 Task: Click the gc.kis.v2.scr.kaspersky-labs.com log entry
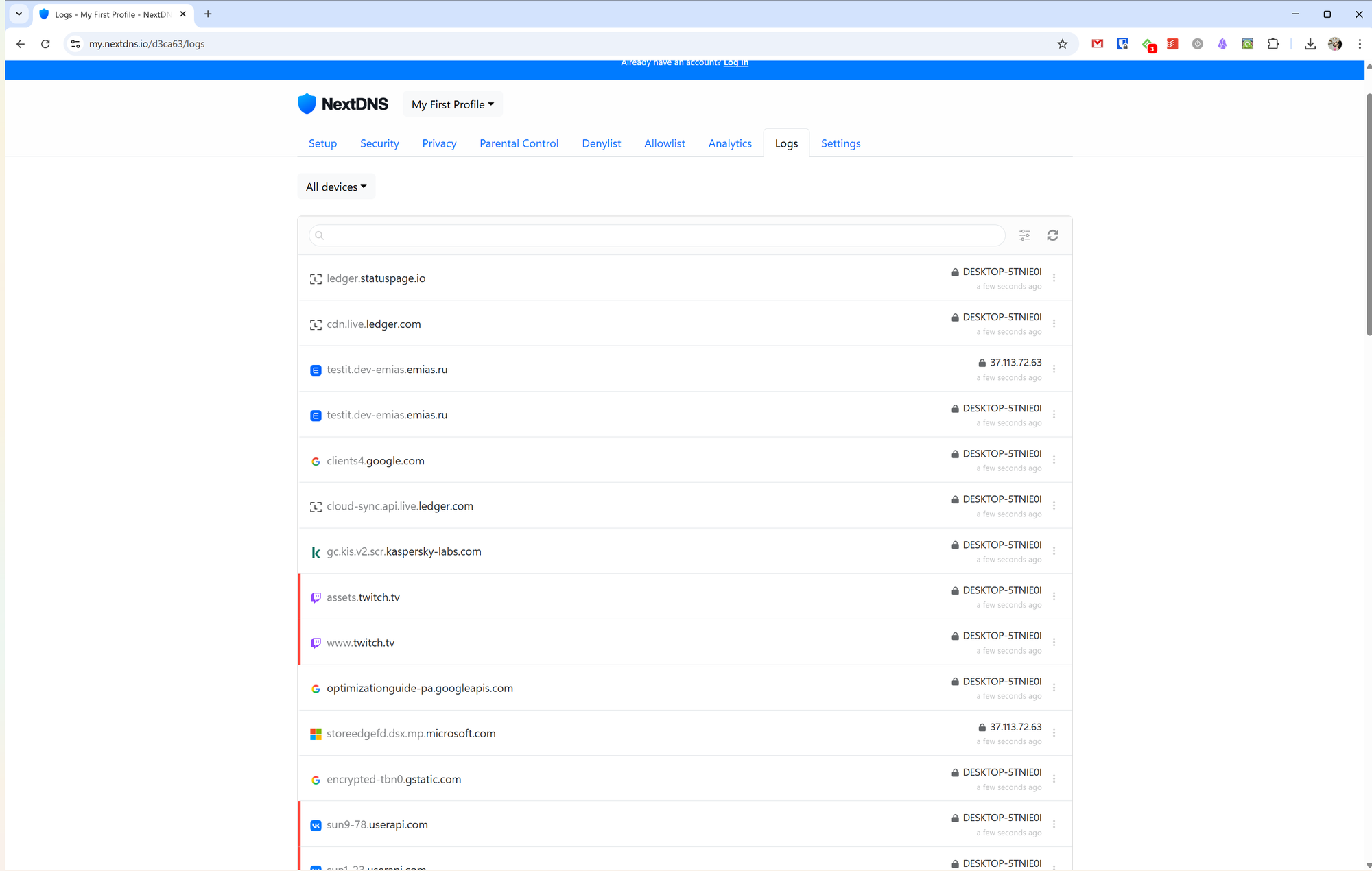[404, 551]
